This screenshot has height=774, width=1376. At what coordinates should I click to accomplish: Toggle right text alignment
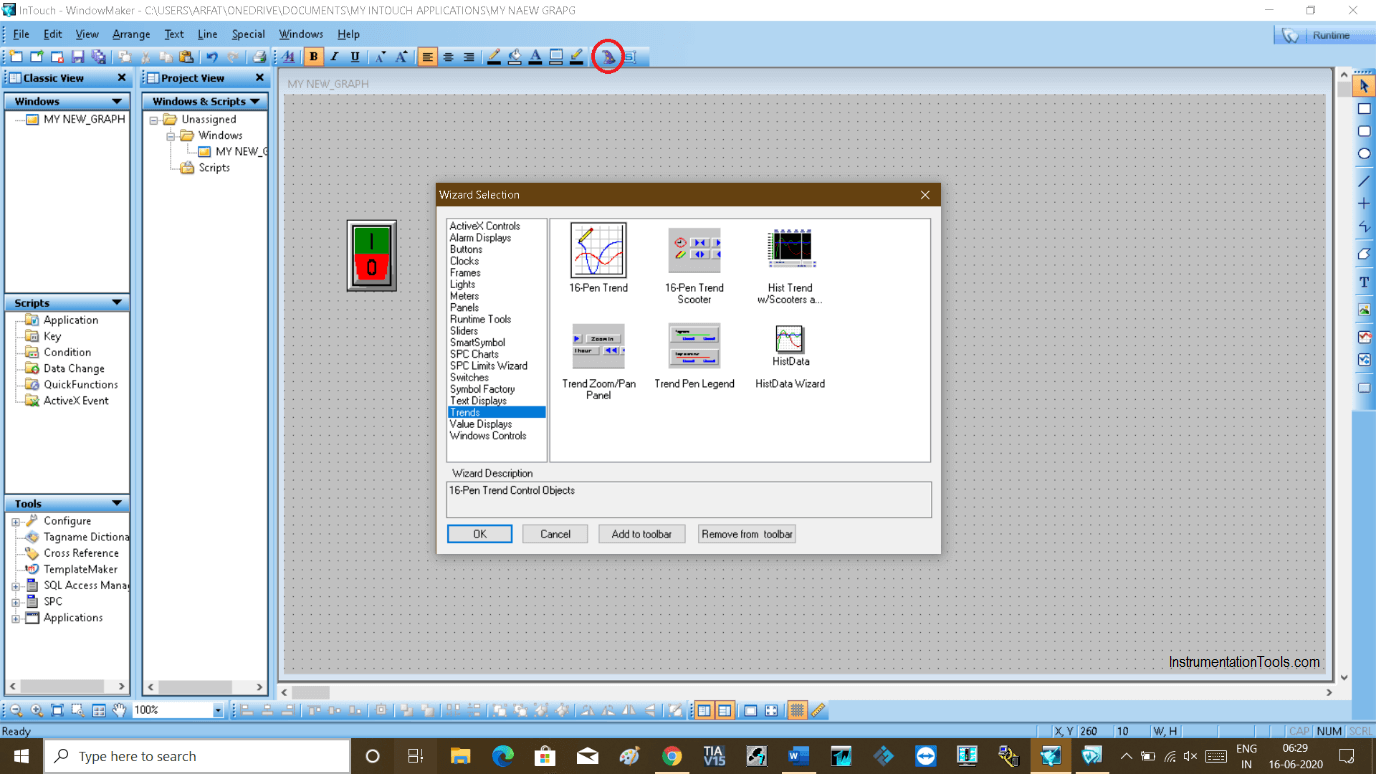coord(469,57)
